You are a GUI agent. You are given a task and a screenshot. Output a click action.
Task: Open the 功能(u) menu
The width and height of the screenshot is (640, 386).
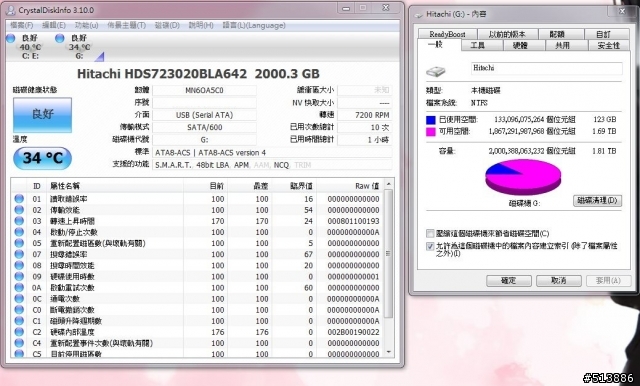[87, 25]
